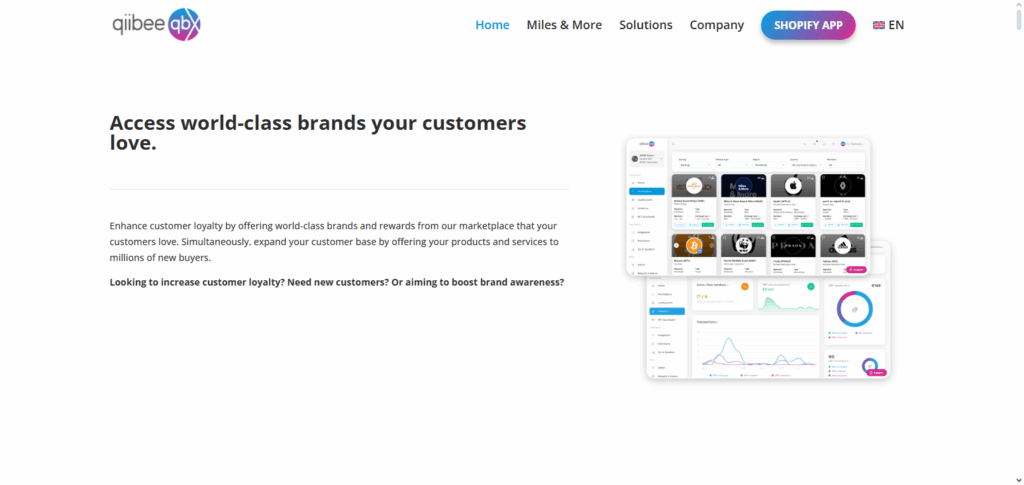Select the adidas logo brand card
The width and height of the screenshot is (1024, 485).
click(x=840, y=245)
